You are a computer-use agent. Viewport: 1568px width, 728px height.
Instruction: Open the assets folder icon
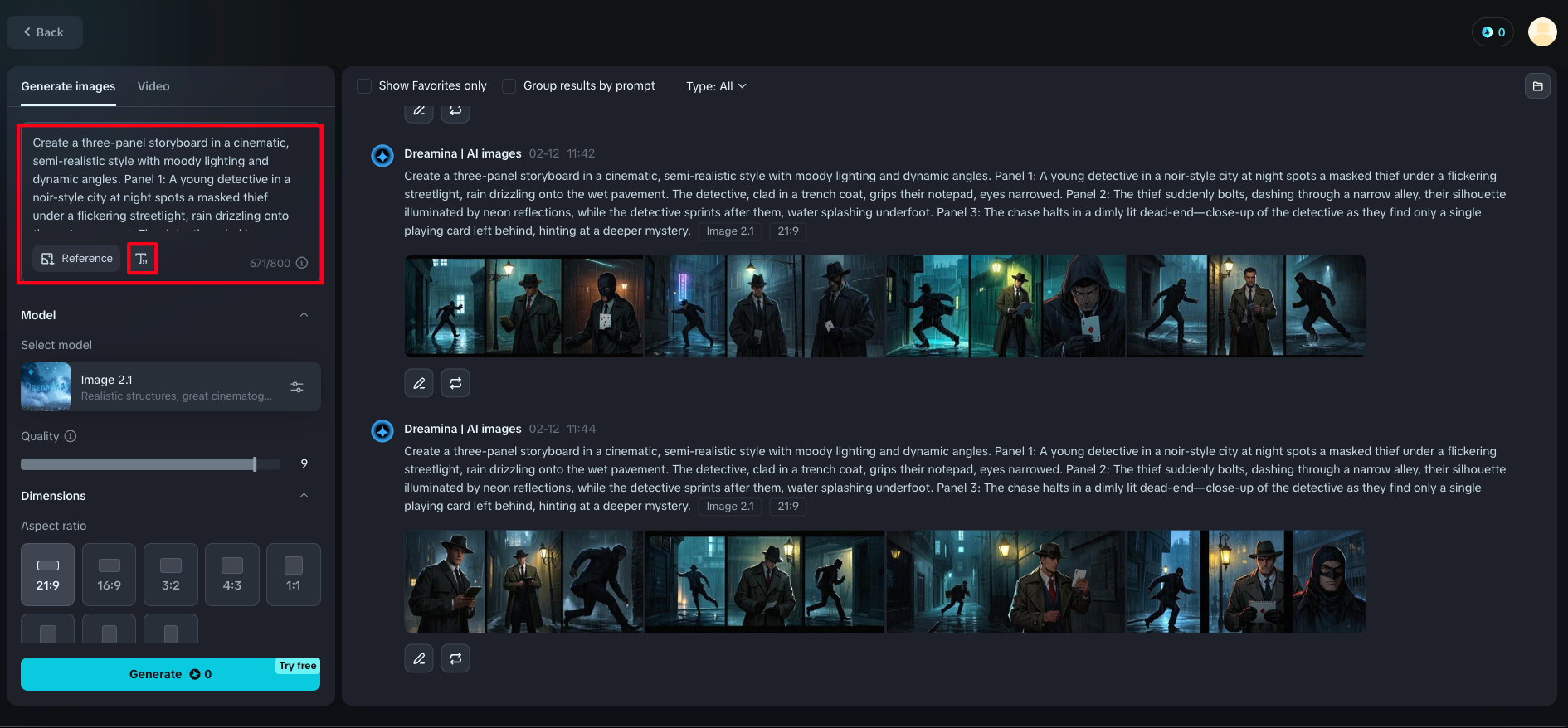pos(1537,86)
